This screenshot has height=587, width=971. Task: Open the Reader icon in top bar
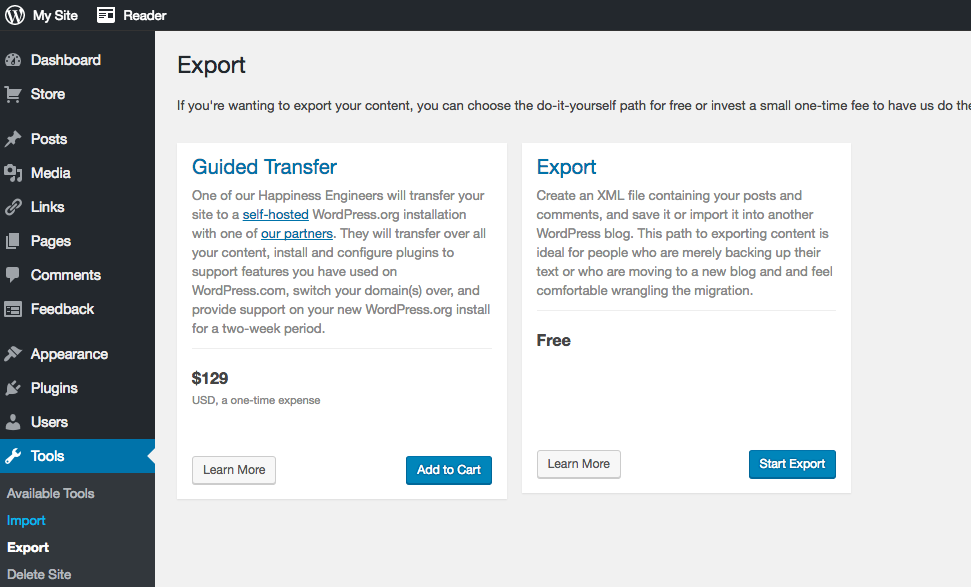click(x=106, y=15)
